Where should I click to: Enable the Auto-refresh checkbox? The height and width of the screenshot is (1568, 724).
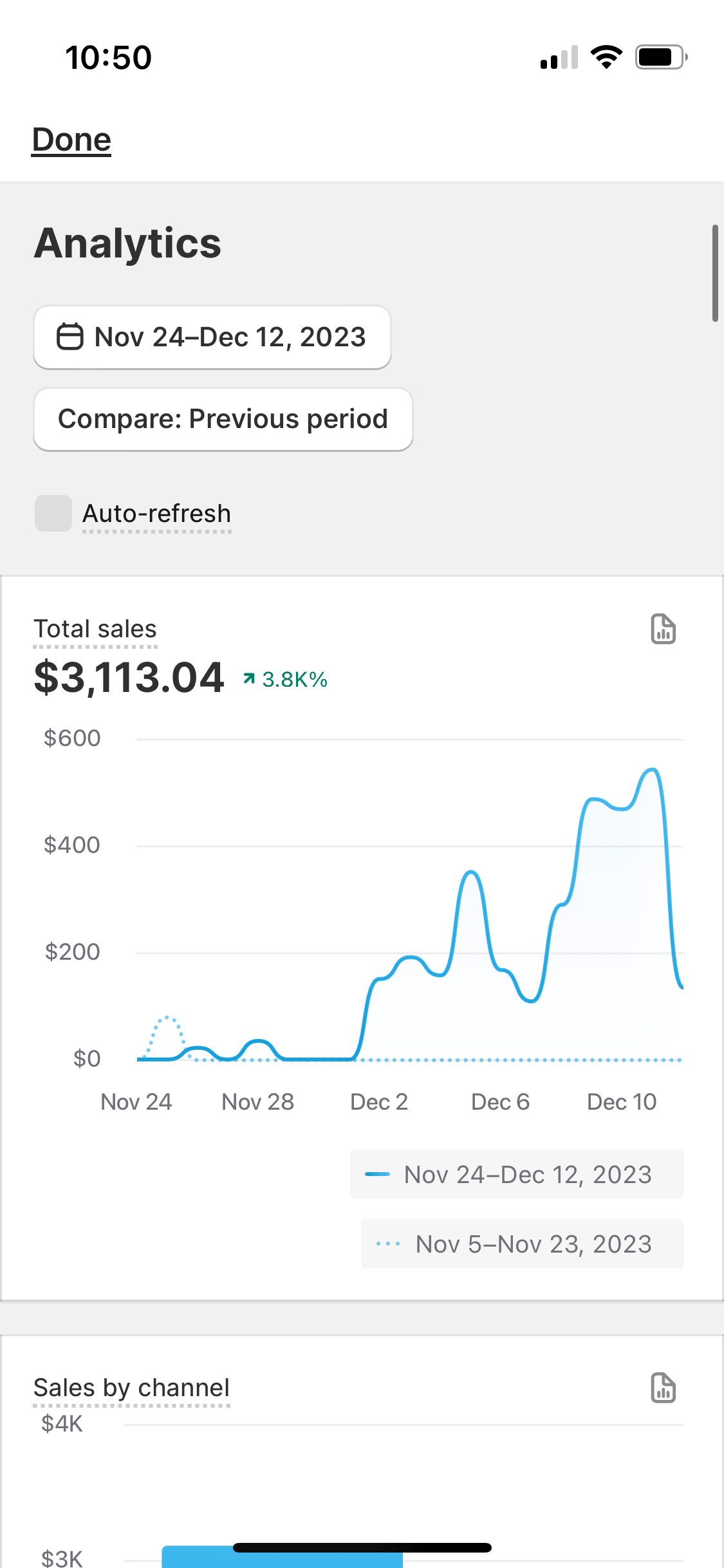pos(53,513)
